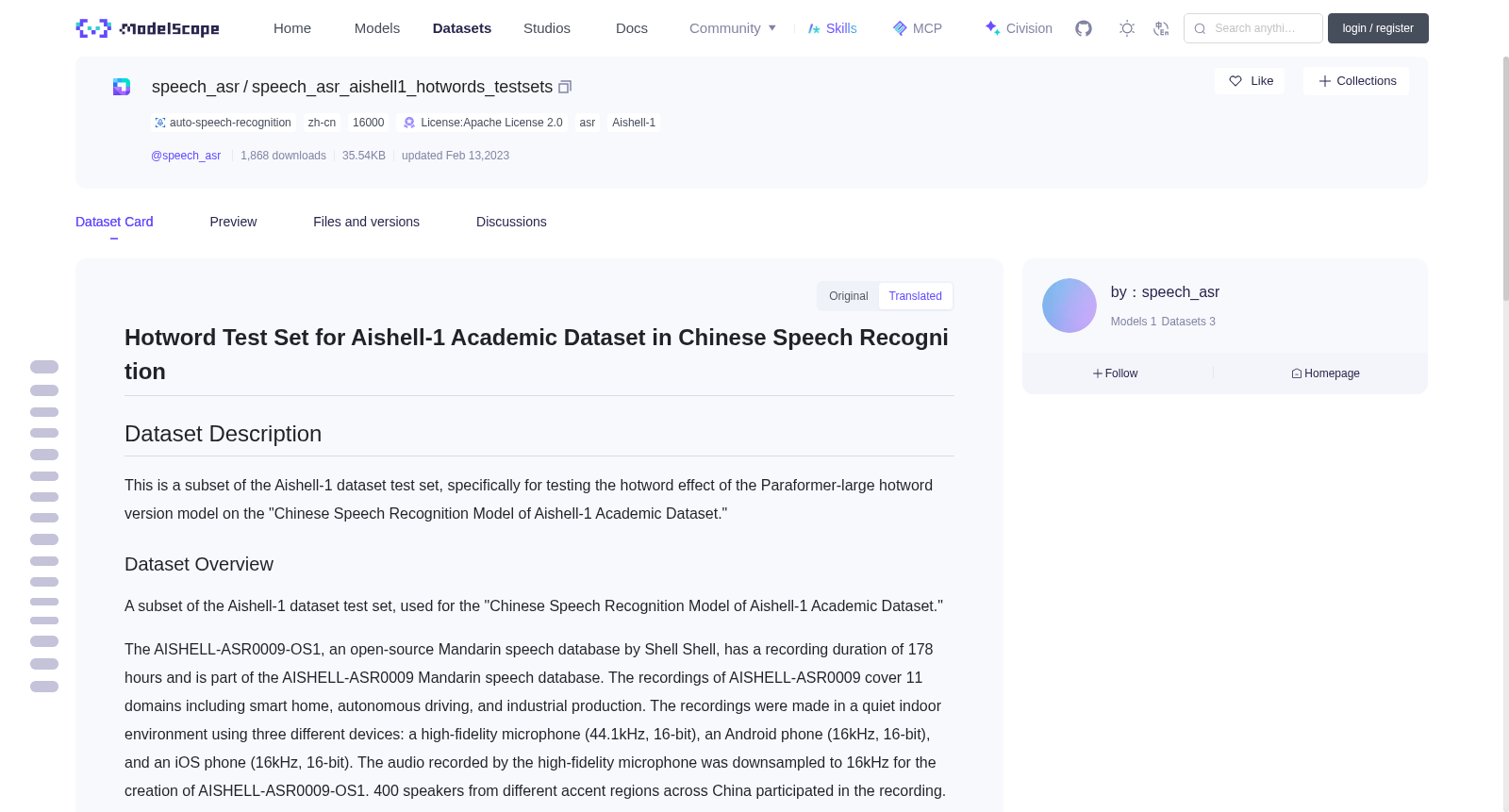Select the Dataset Card tab
Viewport: 1509px width, 812px height.
pos(114,222)
